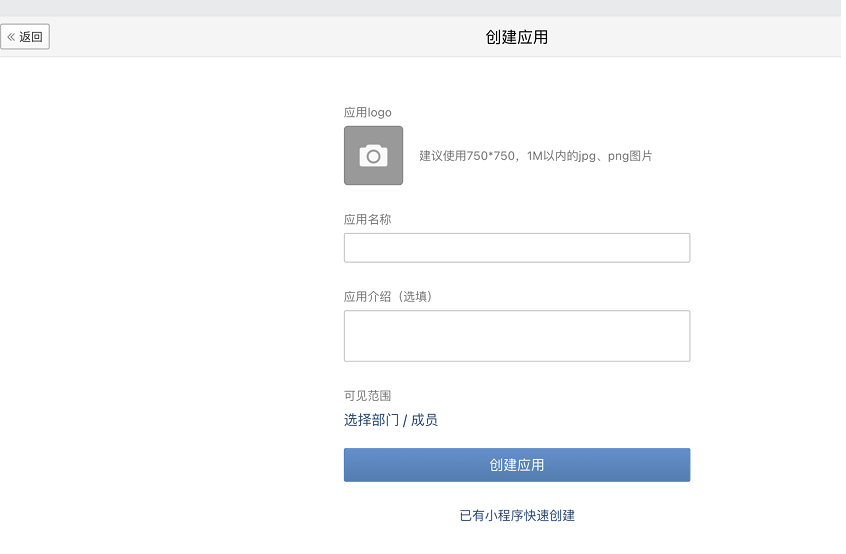The image size is (846, 554).
Task: Click the 应用名称 field label
Action: [367, 220]
